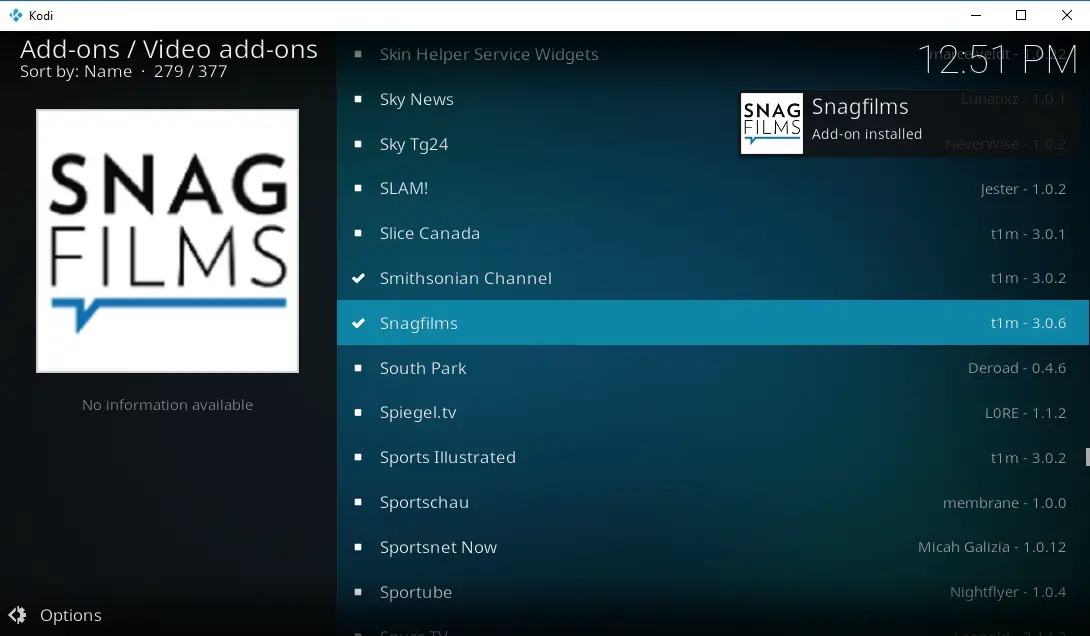Click the bullet beside Sky News

click(x=358, y=99)
